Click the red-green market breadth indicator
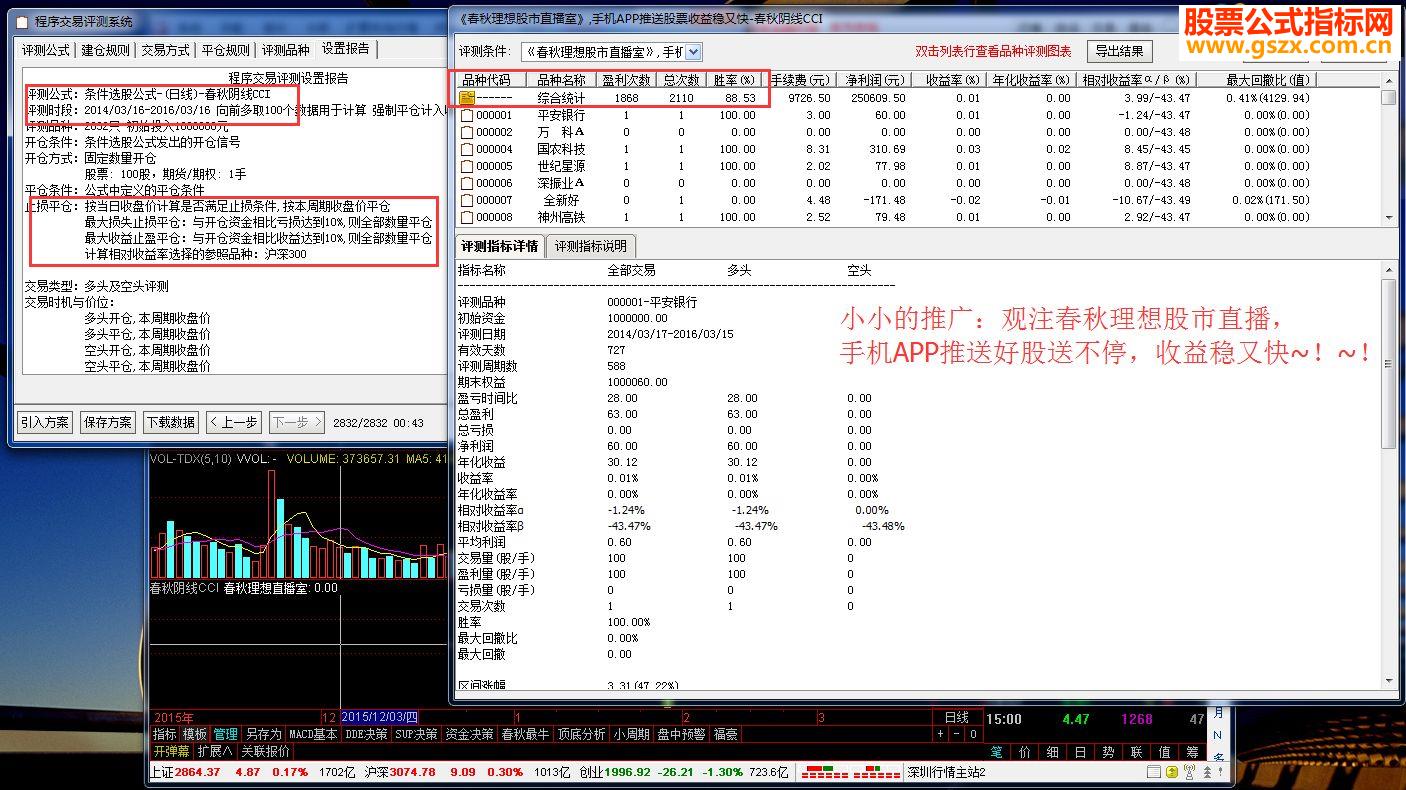Image resolution: width=1406 pixels, height=790 pixels. pyautogui.click(x=851, y=773)
